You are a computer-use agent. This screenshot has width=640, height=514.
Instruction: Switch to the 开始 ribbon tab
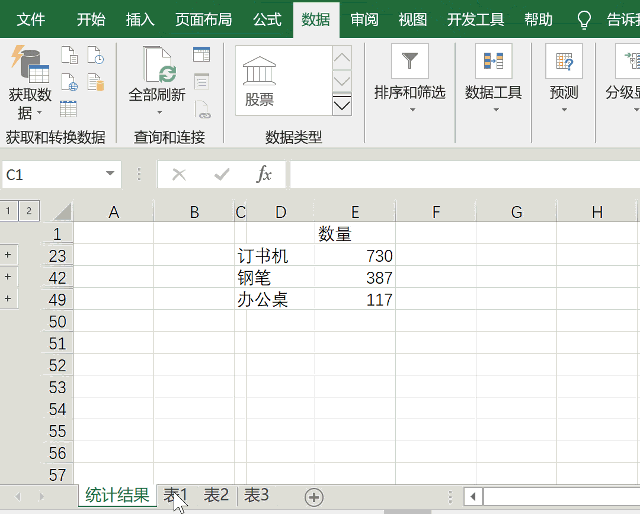point(91,19)
